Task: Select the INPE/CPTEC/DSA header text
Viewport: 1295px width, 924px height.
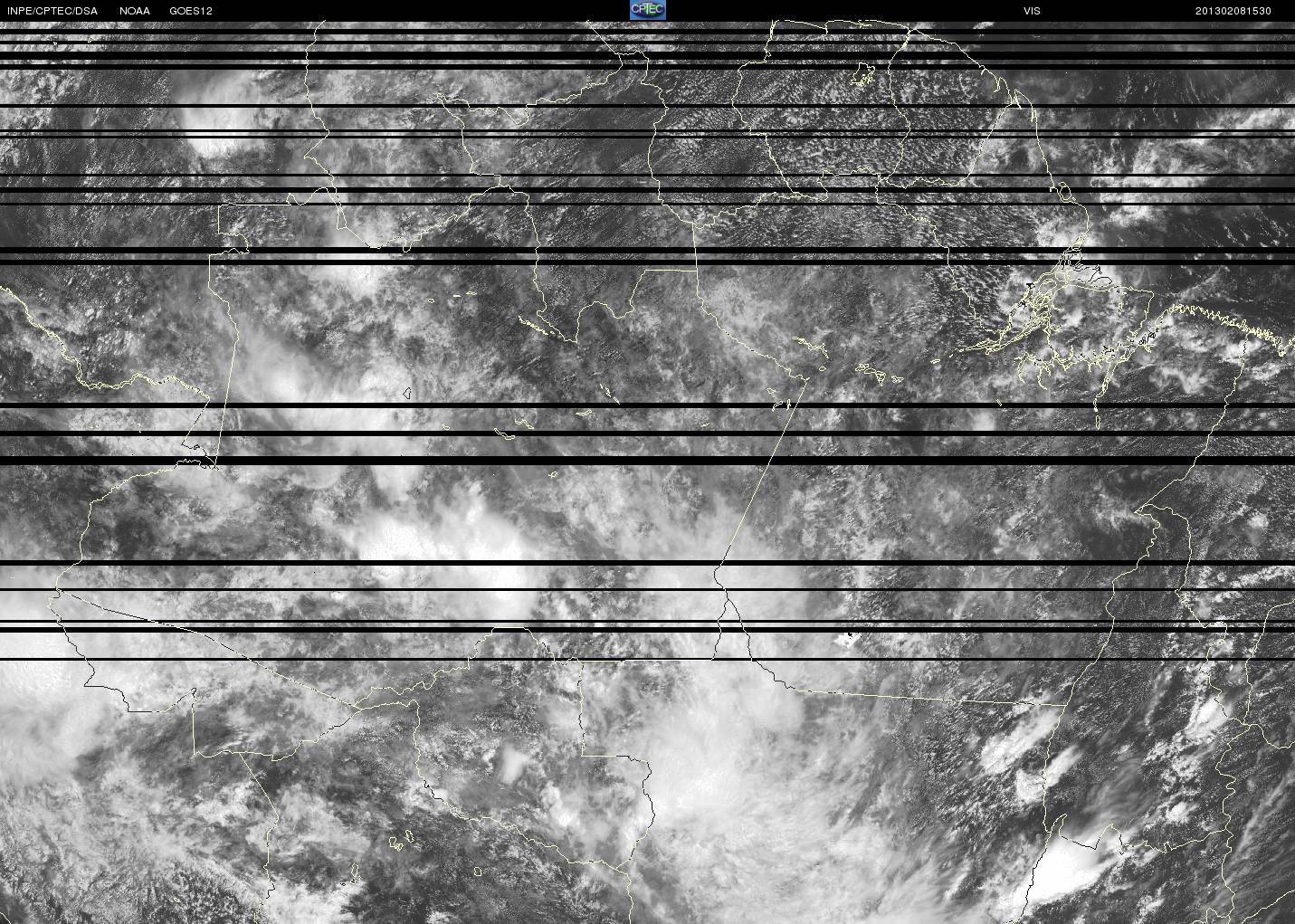Action: [52, 11]
